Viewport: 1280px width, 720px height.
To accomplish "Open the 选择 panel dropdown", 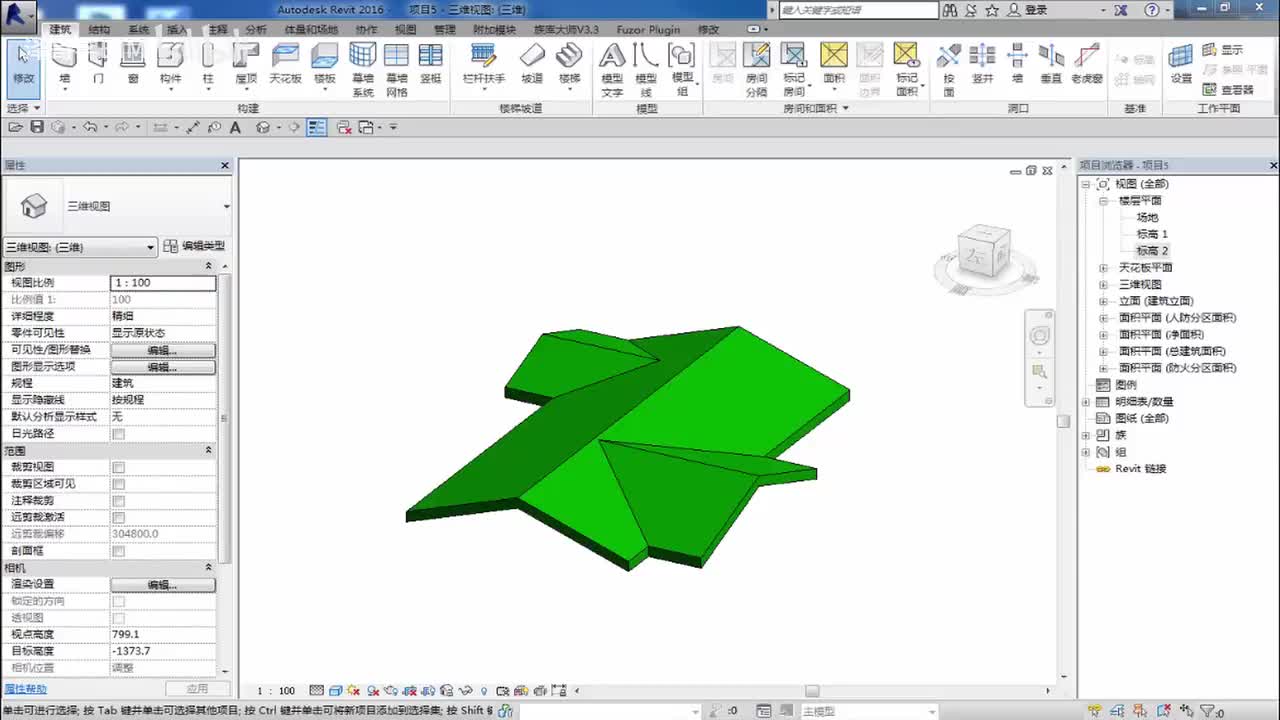I will [23, 108].
